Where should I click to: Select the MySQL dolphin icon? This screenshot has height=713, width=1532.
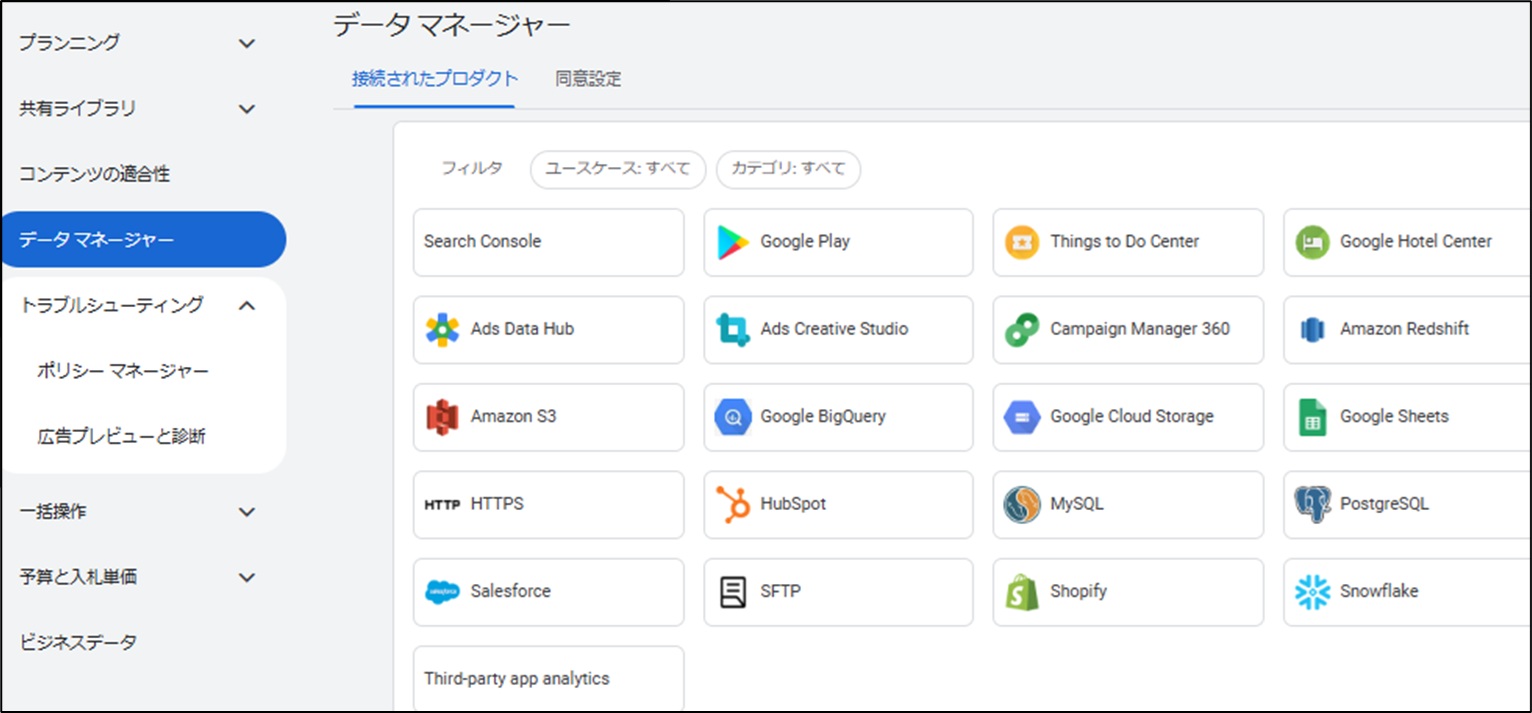point(1022,504)
